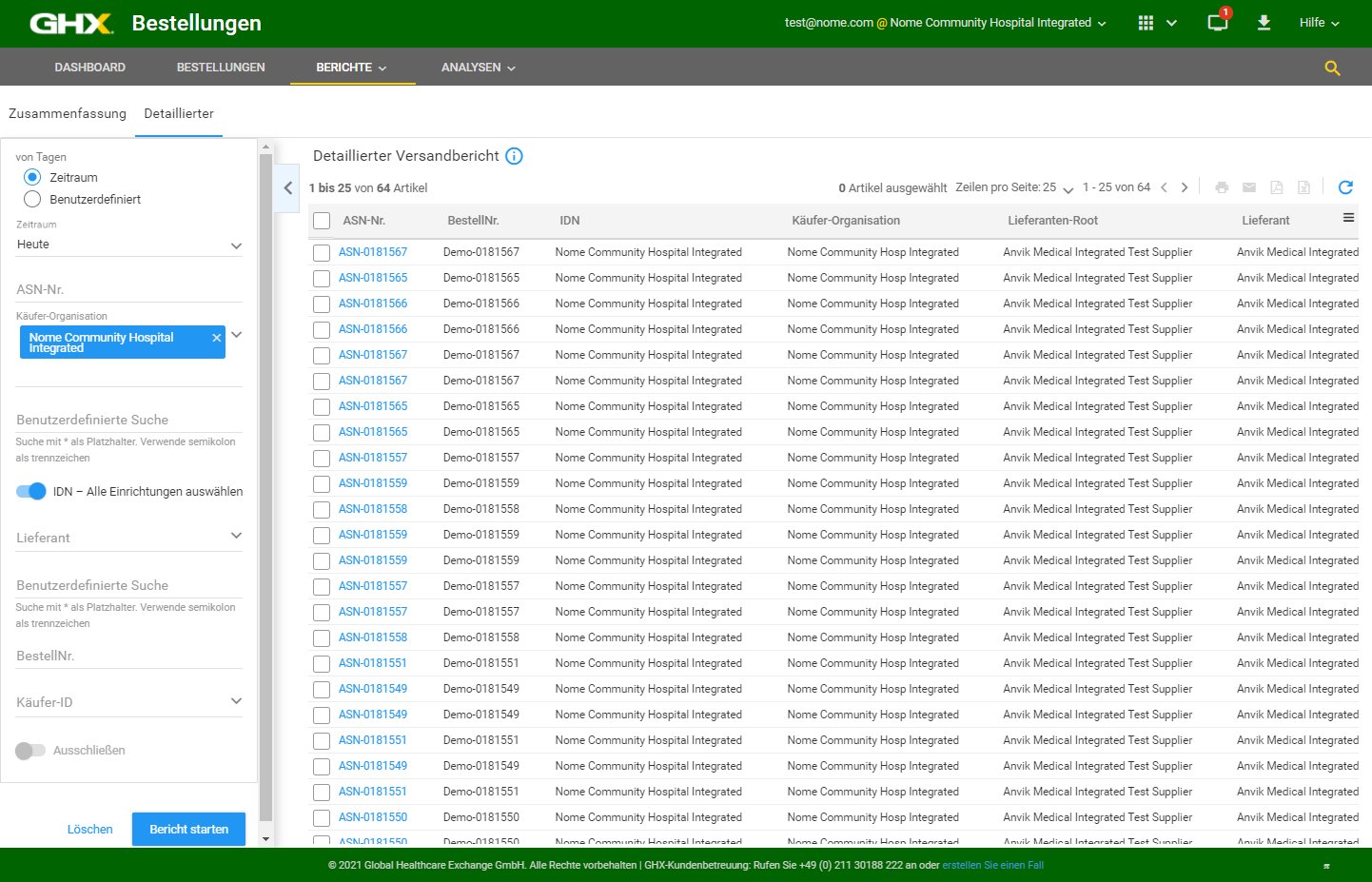
Task: Export report as PDF icon
Action: pos(1277,187)
